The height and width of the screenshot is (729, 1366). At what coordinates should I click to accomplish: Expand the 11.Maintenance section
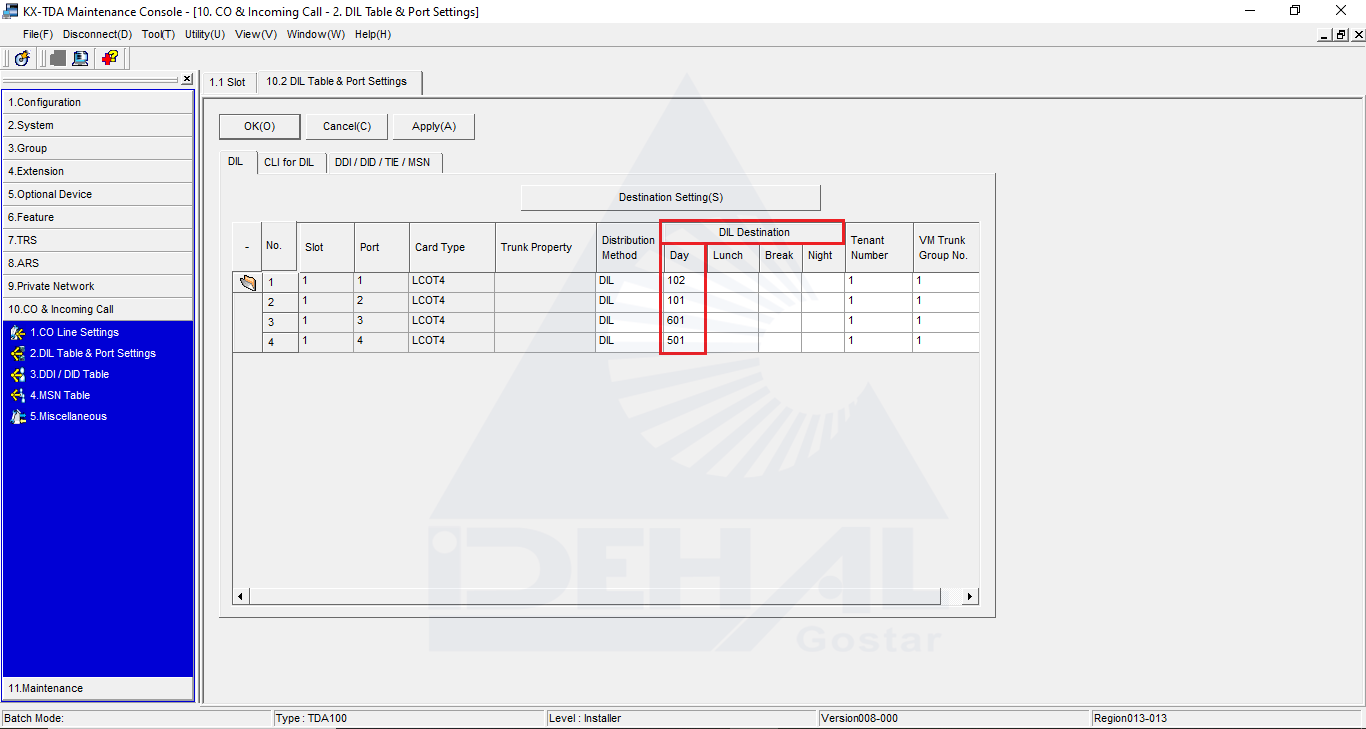(x=98, y=688)
